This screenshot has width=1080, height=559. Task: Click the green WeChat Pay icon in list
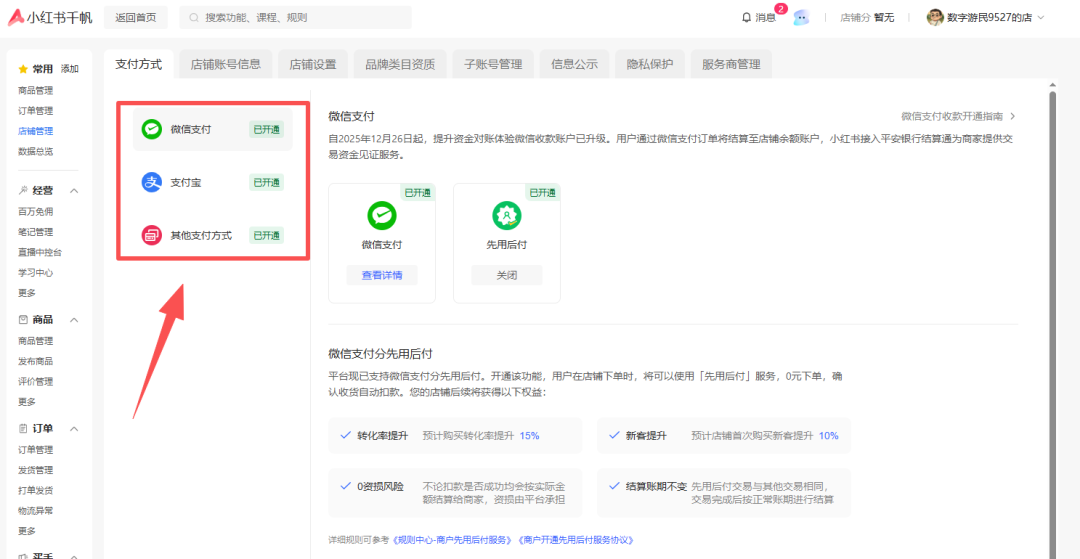[152, 129]
